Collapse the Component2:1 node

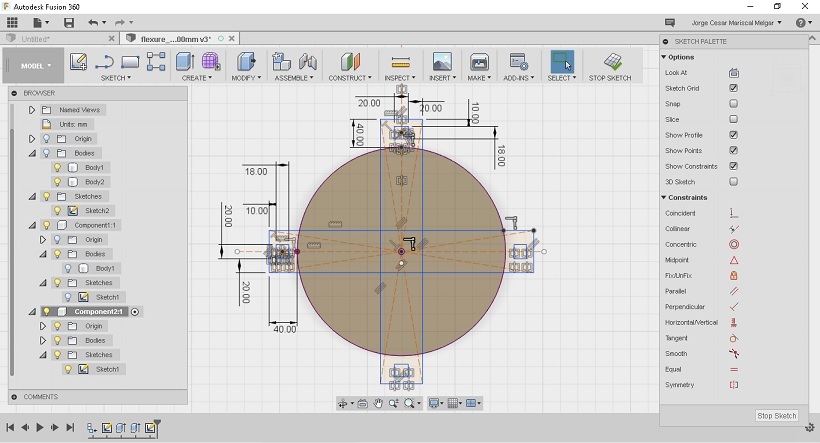pos(32,311)
